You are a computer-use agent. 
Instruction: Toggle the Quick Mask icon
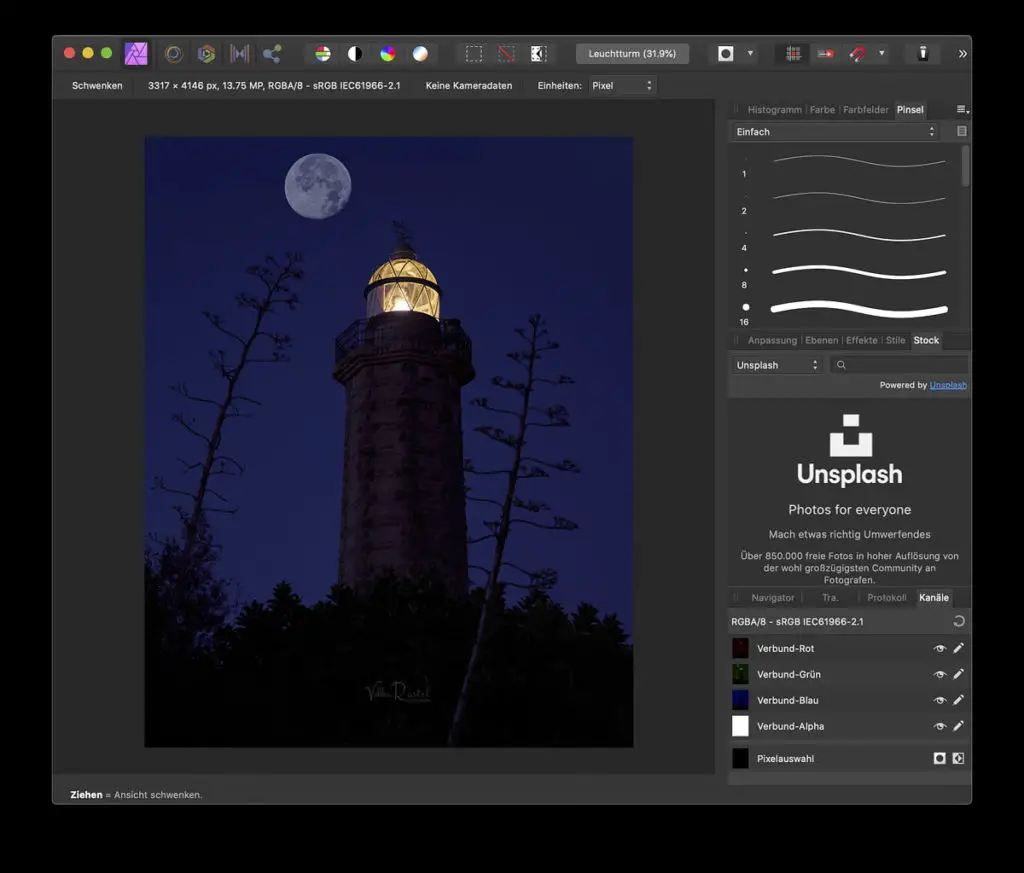[x=726, y=54]
